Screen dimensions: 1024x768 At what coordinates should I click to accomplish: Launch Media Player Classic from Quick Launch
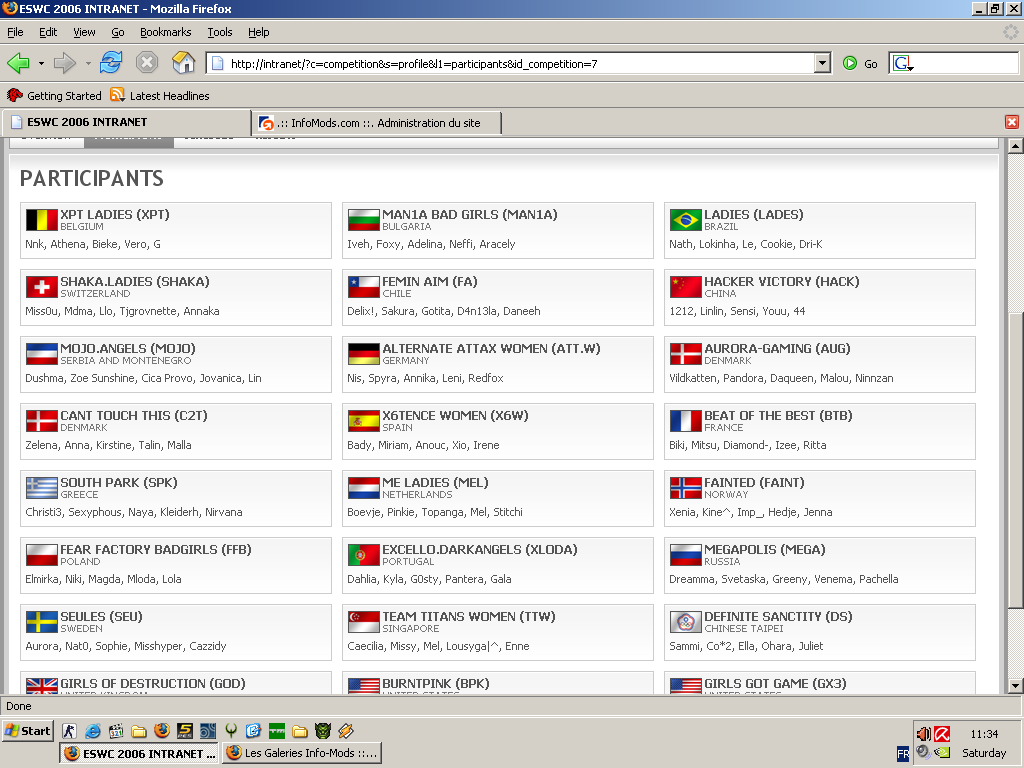[116, 731]
